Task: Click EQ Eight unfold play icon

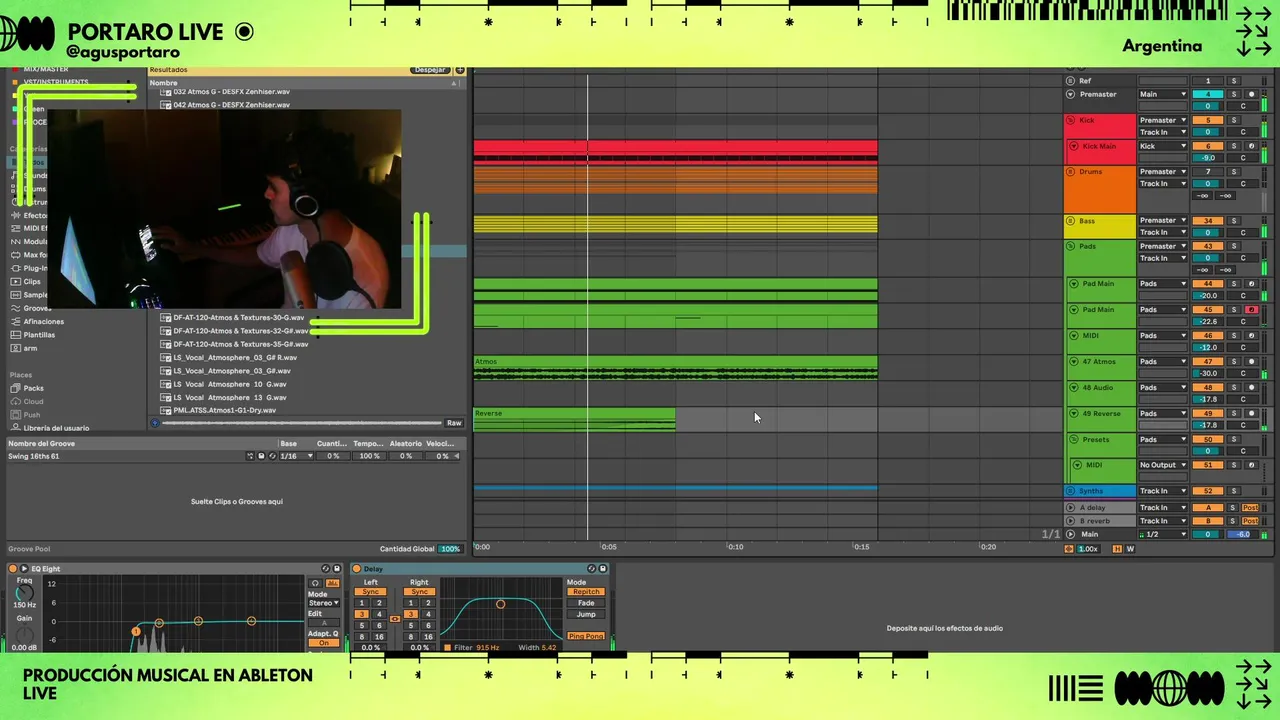Action: [25, 569]
